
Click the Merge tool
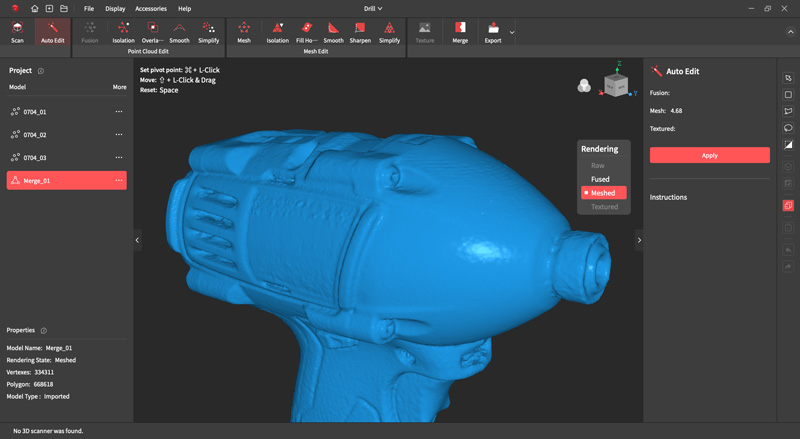[460, 32]
